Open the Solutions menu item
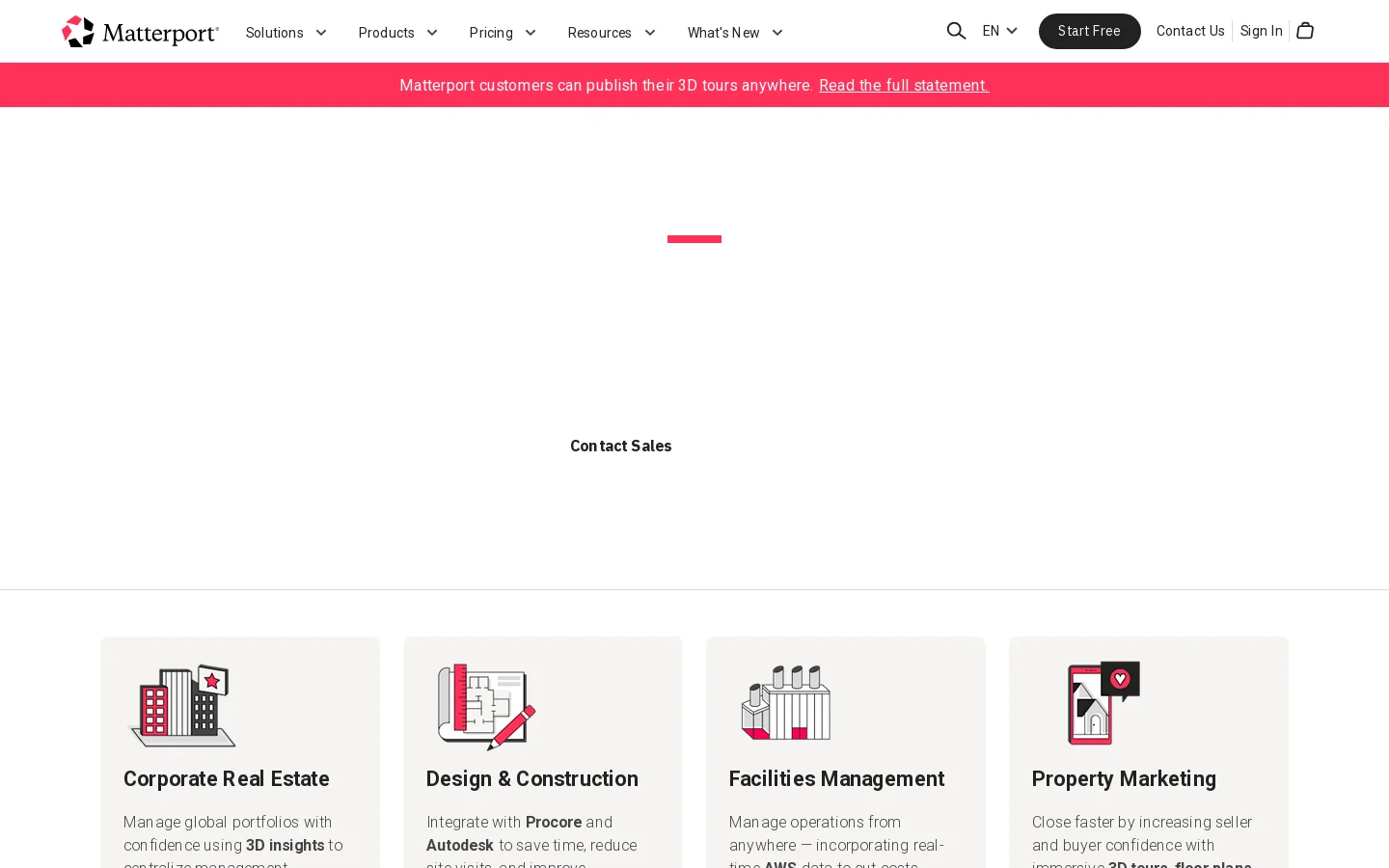Screen dimensions: 1389x868 [275, 33]
